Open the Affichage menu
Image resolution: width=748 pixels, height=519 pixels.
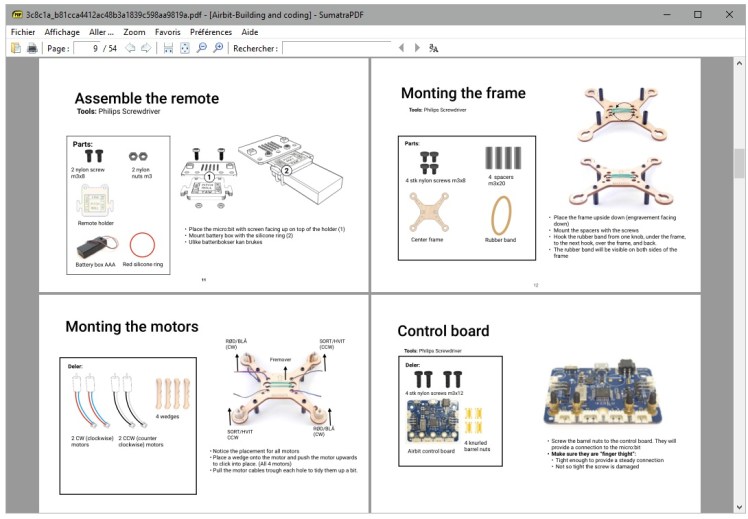click(62, 32)
